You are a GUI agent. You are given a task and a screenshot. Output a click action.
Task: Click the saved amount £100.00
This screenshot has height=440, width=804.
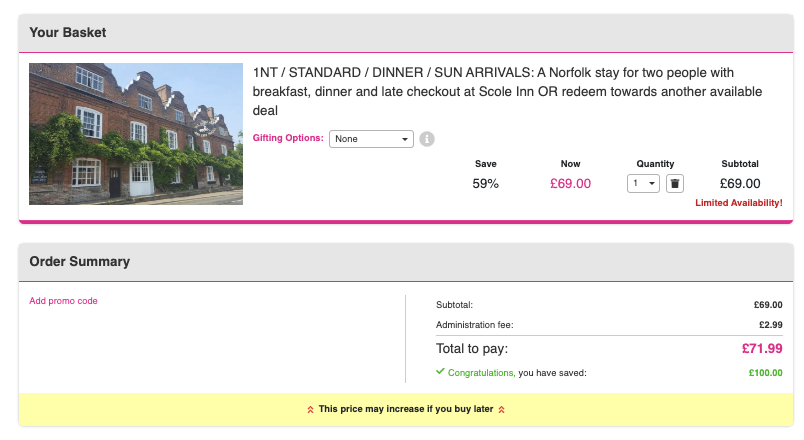[x=766, y=373]
